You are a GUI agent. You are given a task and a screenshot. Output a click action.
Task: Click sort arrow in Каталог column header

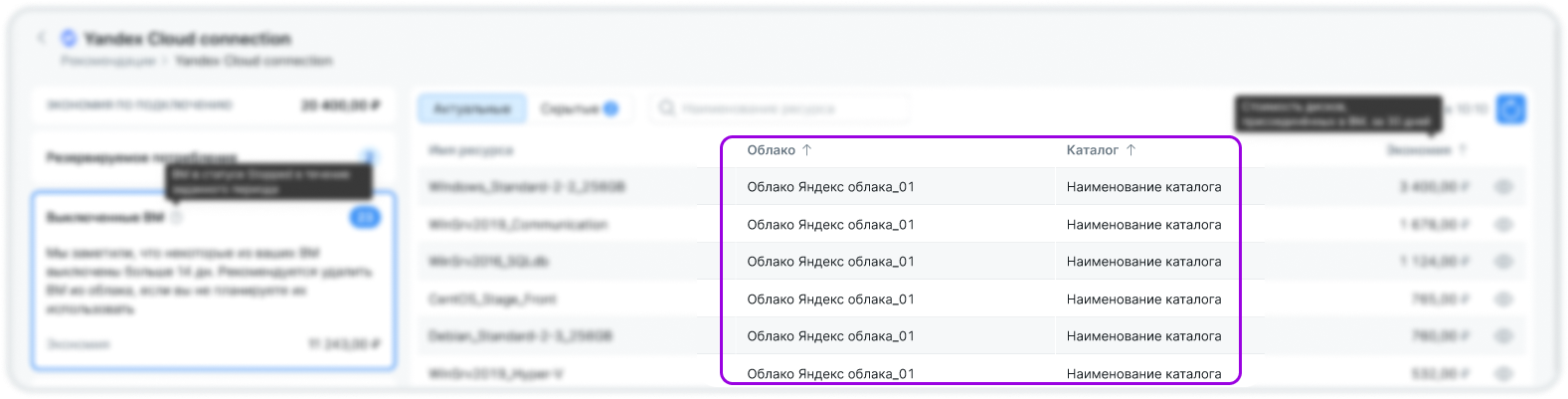(1131, 150)
